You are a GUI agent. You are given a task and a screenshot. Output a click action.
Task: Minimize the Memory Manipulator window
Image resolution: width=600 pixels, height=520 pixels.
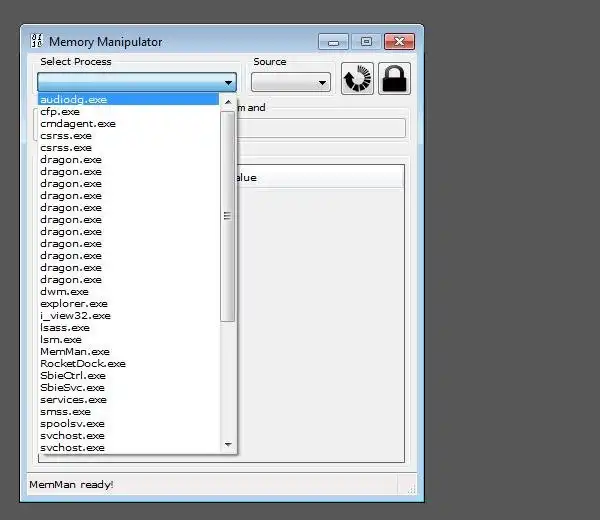333,42
